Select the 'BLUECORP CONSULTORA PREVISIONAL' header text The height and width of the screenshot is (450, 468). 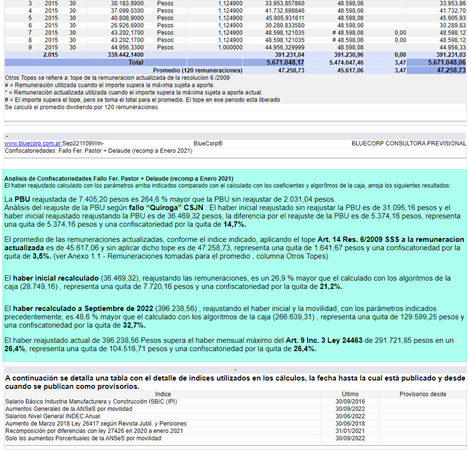[409, 143]
